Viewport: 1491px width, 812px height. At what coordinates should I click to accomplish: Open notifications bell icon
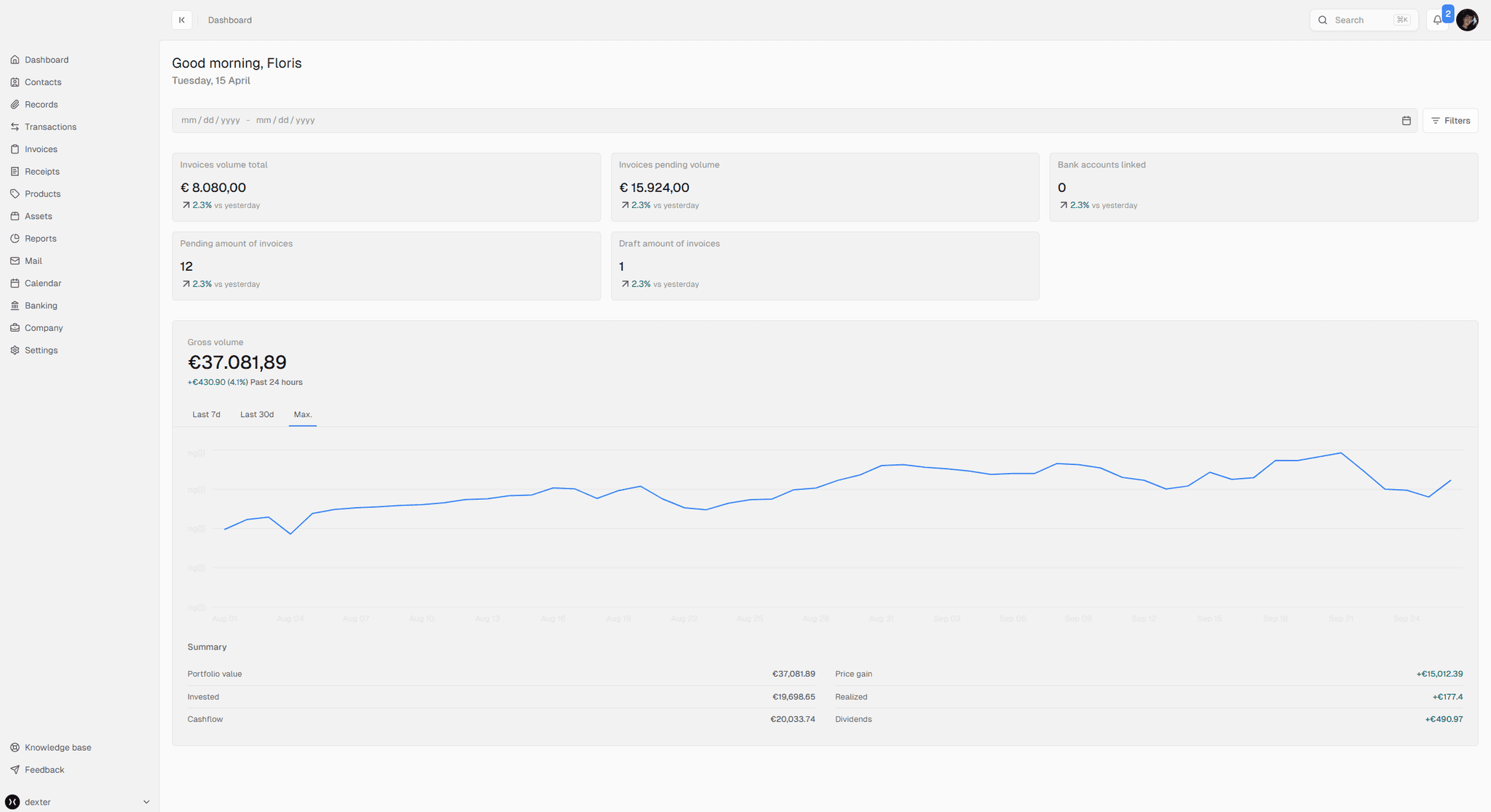[x=1437, y=20]
